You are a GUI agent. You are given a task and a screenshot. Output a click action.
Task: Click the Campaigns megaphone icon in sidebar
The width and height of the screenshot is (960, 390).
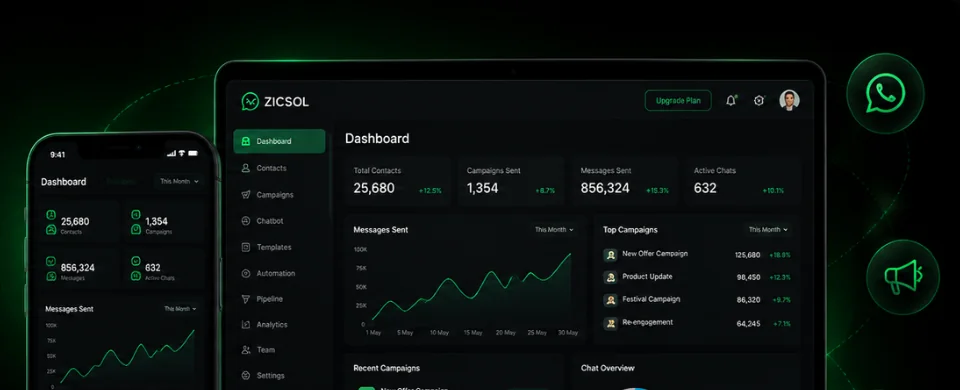pyautogui.click(x=246, y=195)
